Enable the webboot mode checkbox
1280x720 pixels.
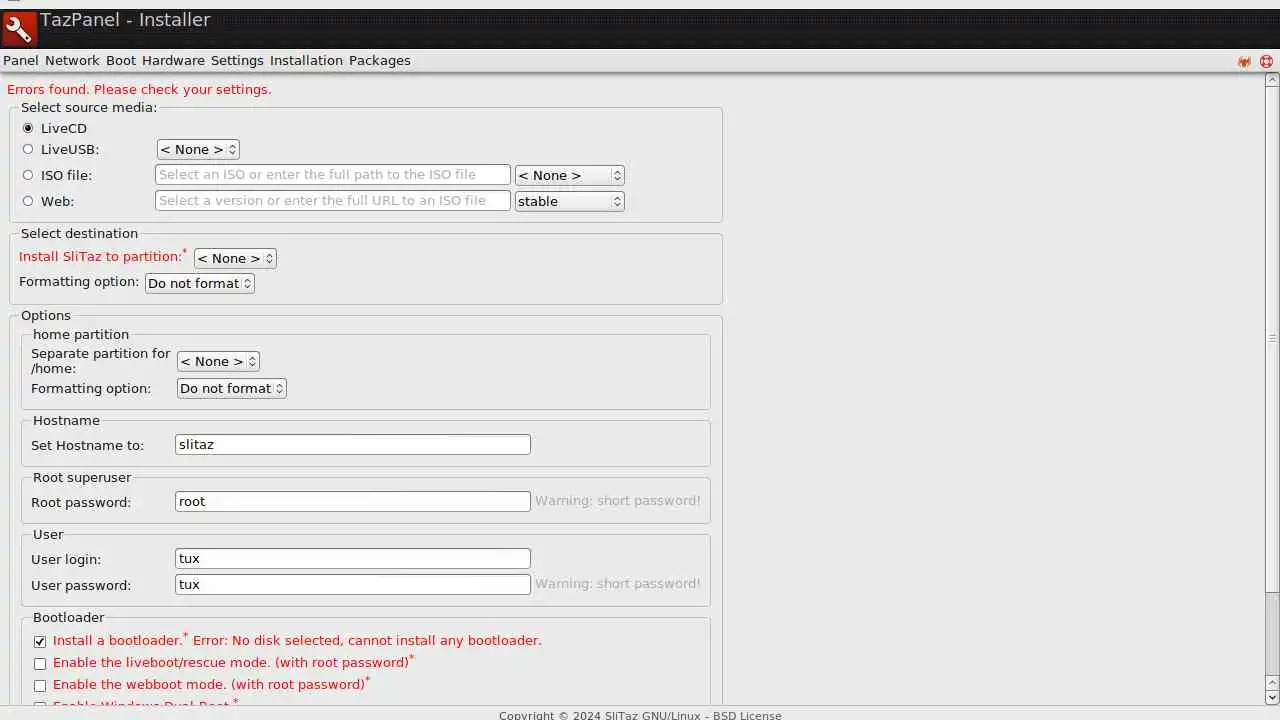point(40,685)
